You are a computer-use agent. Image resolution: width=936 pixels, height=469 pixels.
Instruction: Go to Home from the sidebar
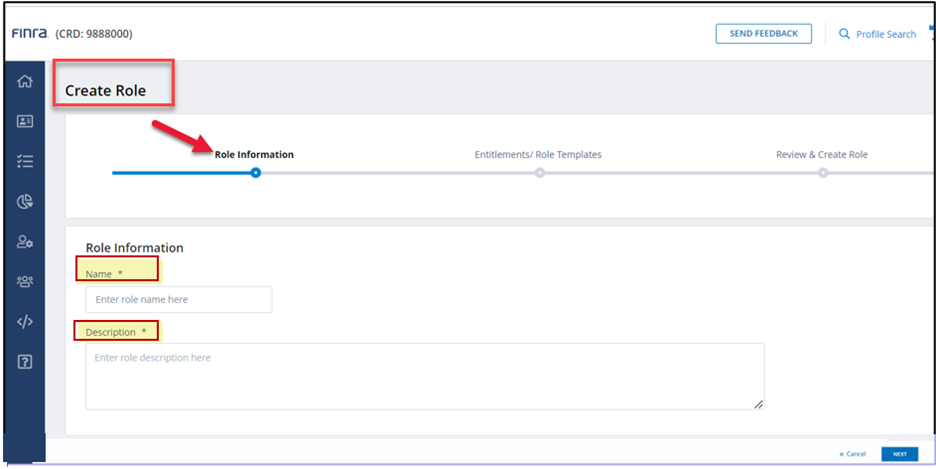tap(25, 82)
